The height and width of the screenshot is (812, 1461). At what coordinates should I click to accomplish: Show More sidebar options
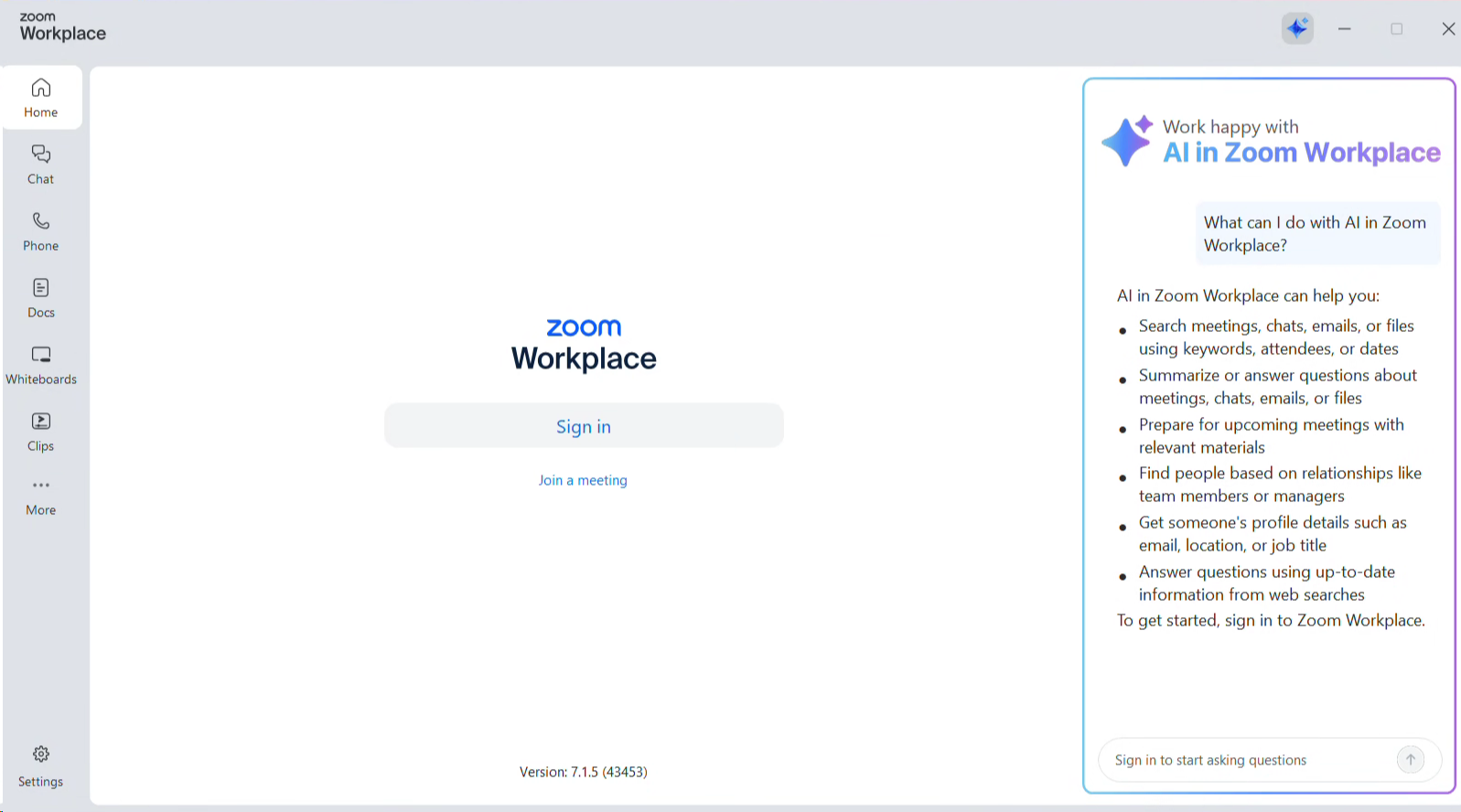41,497
